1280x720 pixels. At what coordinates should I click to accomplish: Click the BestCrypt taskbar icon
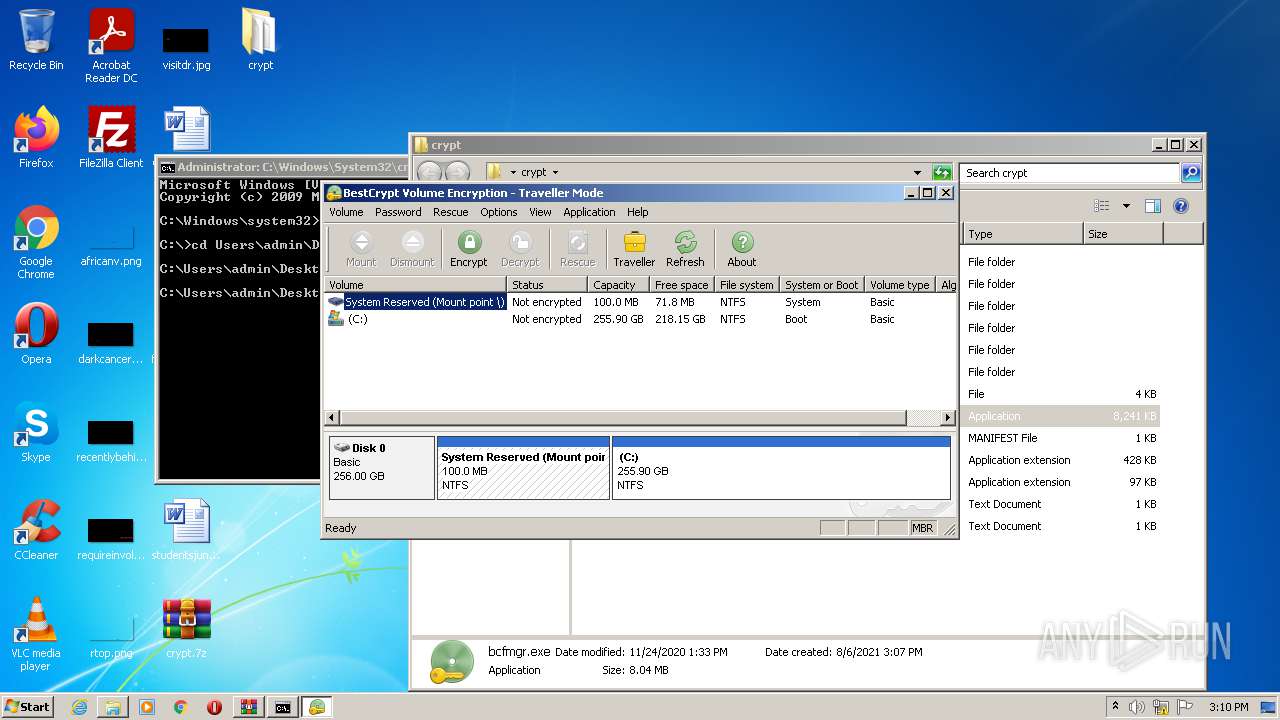317,707
